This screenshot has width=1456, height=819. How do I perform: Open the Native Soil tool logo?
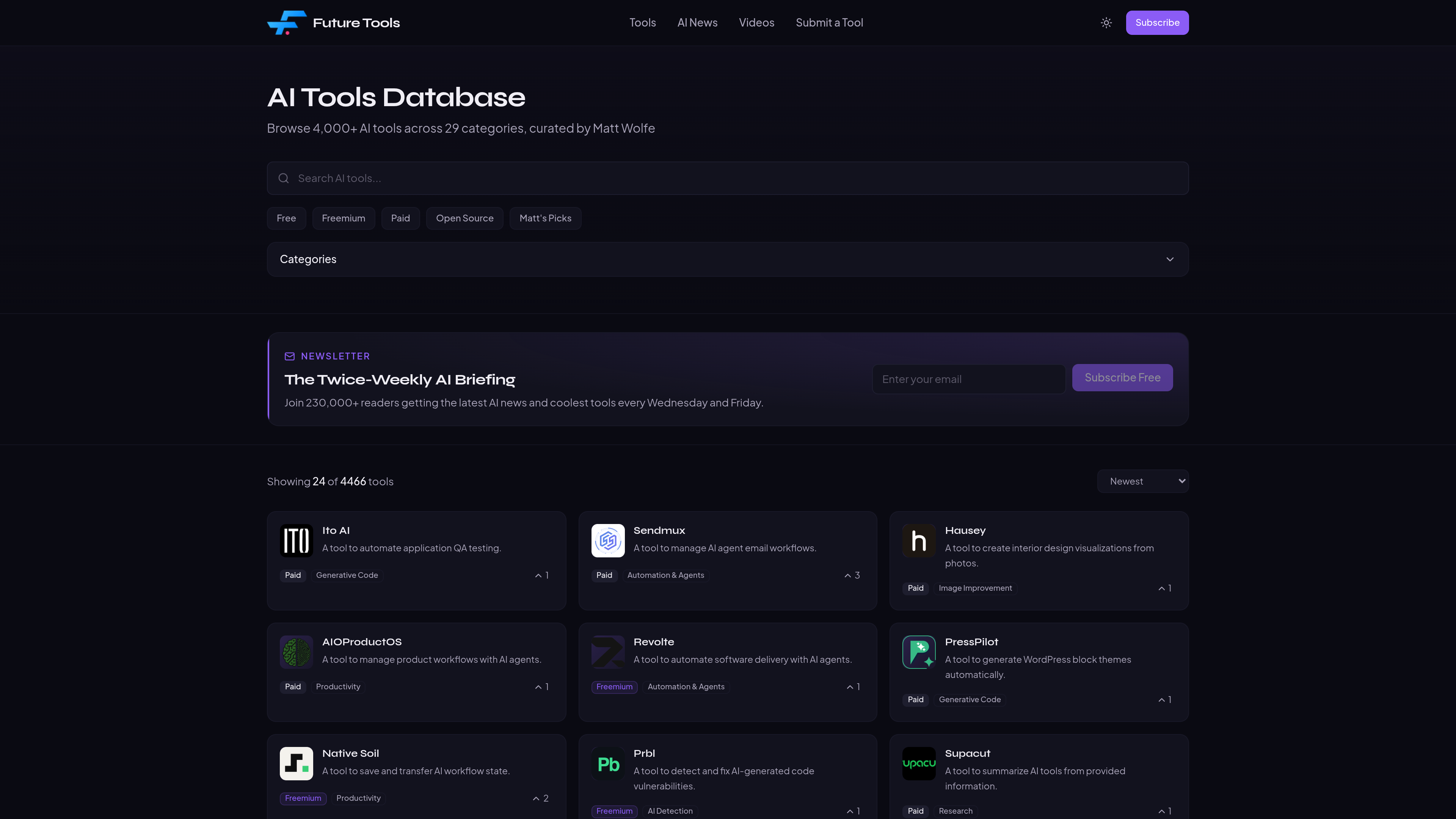(x=296, y=763)
